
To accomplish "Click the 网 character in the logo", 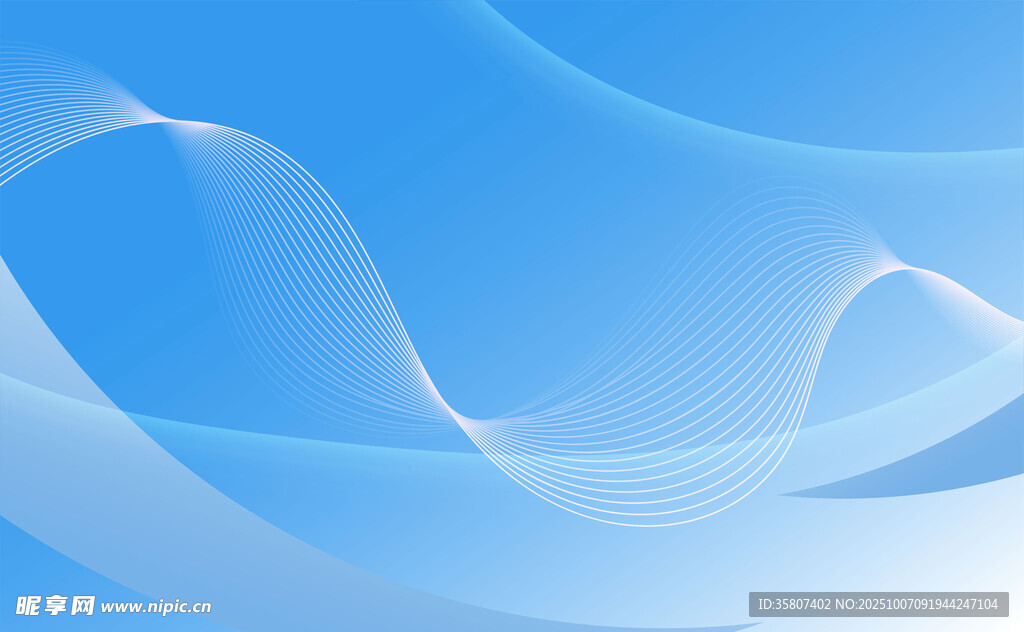I will click(83, 605).
